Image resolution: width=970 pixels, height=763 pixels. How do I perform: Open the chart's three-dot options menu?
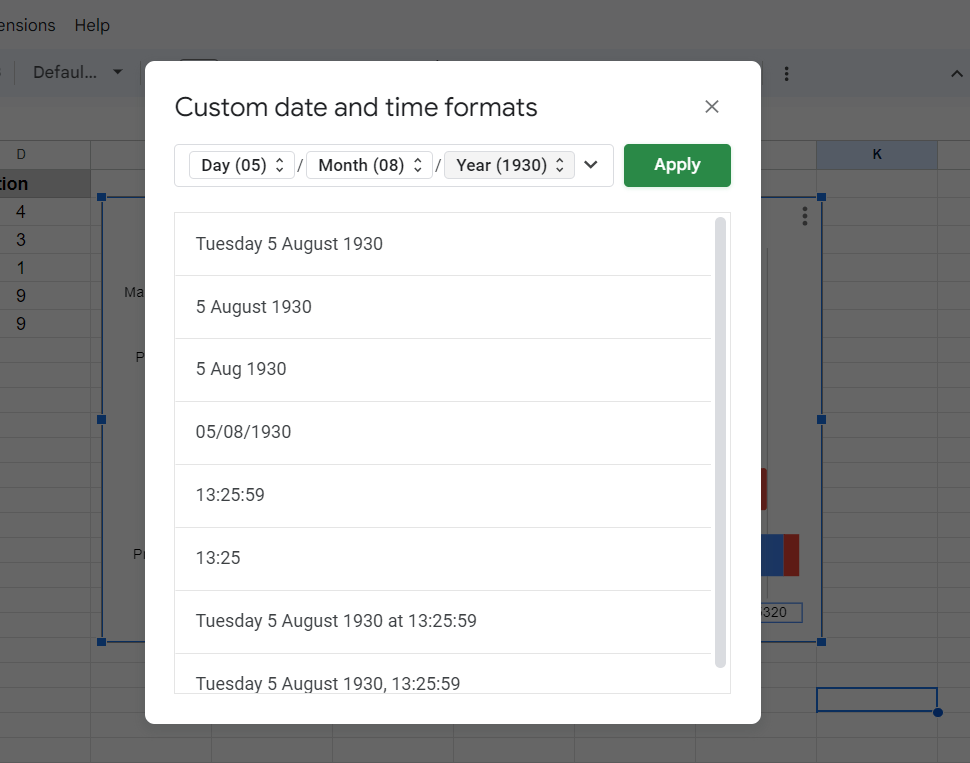(805, 216)
